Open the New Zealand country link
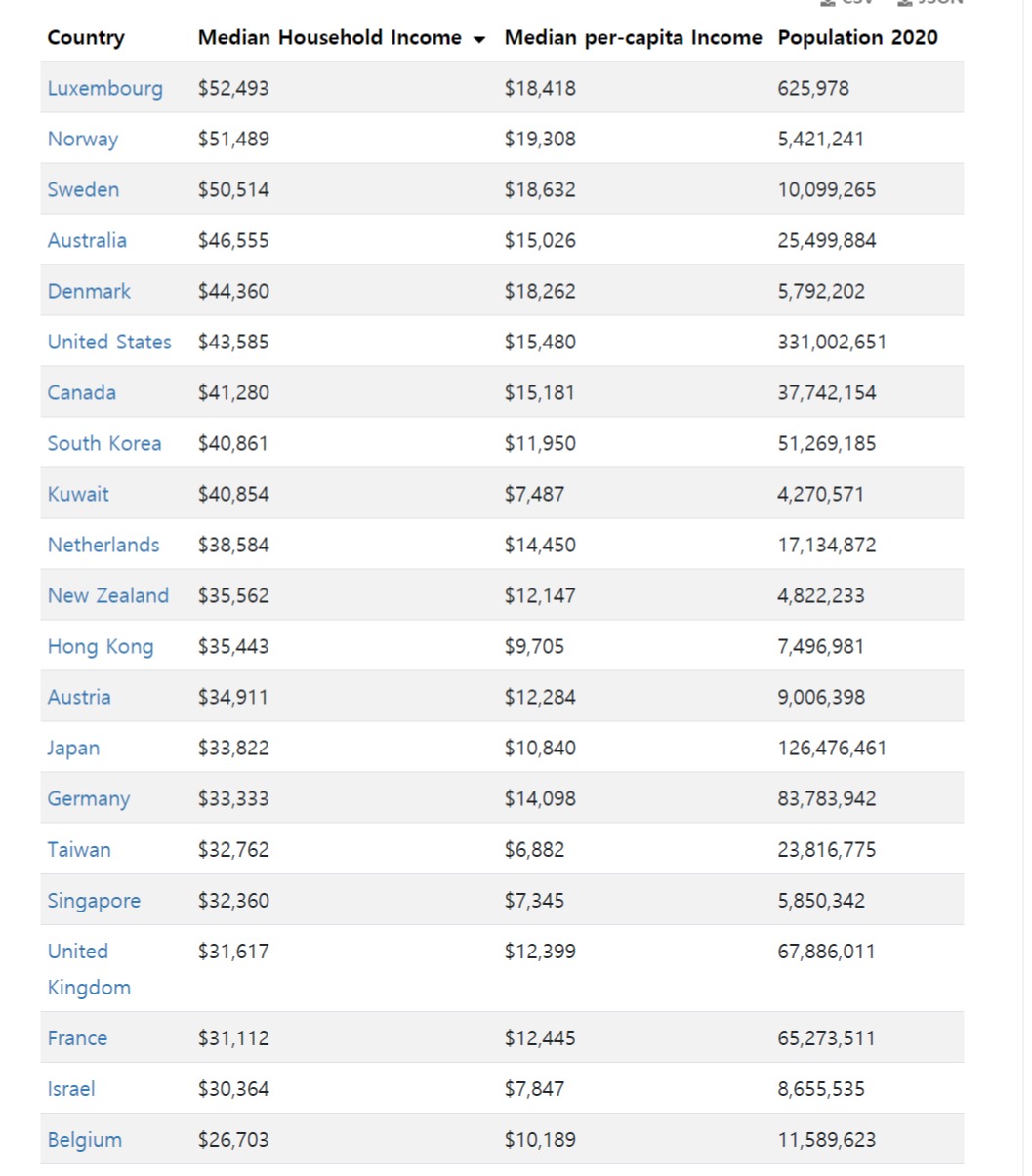This screenshot has height=1176, width=1032. tap(108, 595)
